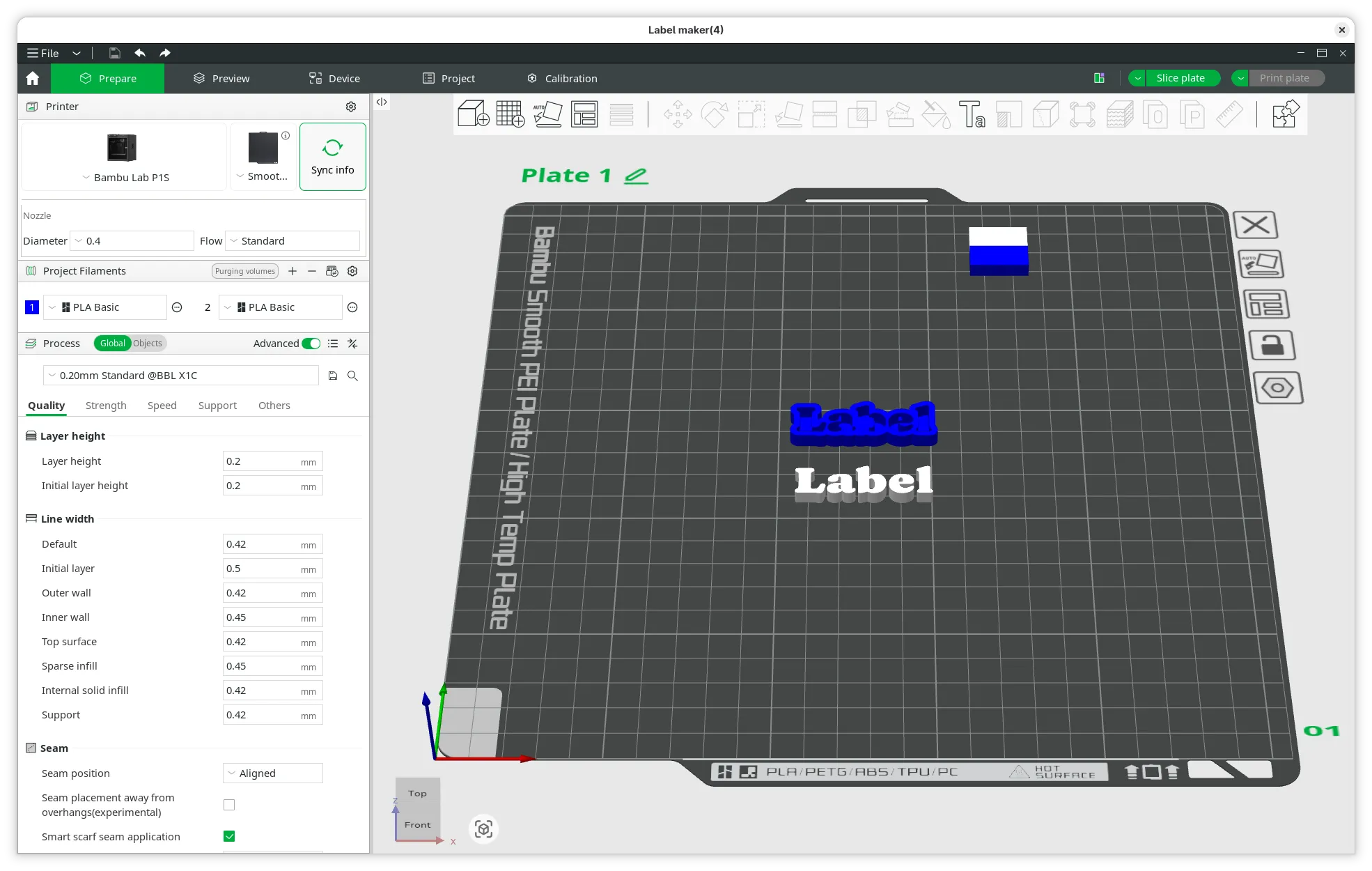This screenshot has height=871, width=1372.
Task: Search process settings magnifier icon
Action: click(352, 376)
